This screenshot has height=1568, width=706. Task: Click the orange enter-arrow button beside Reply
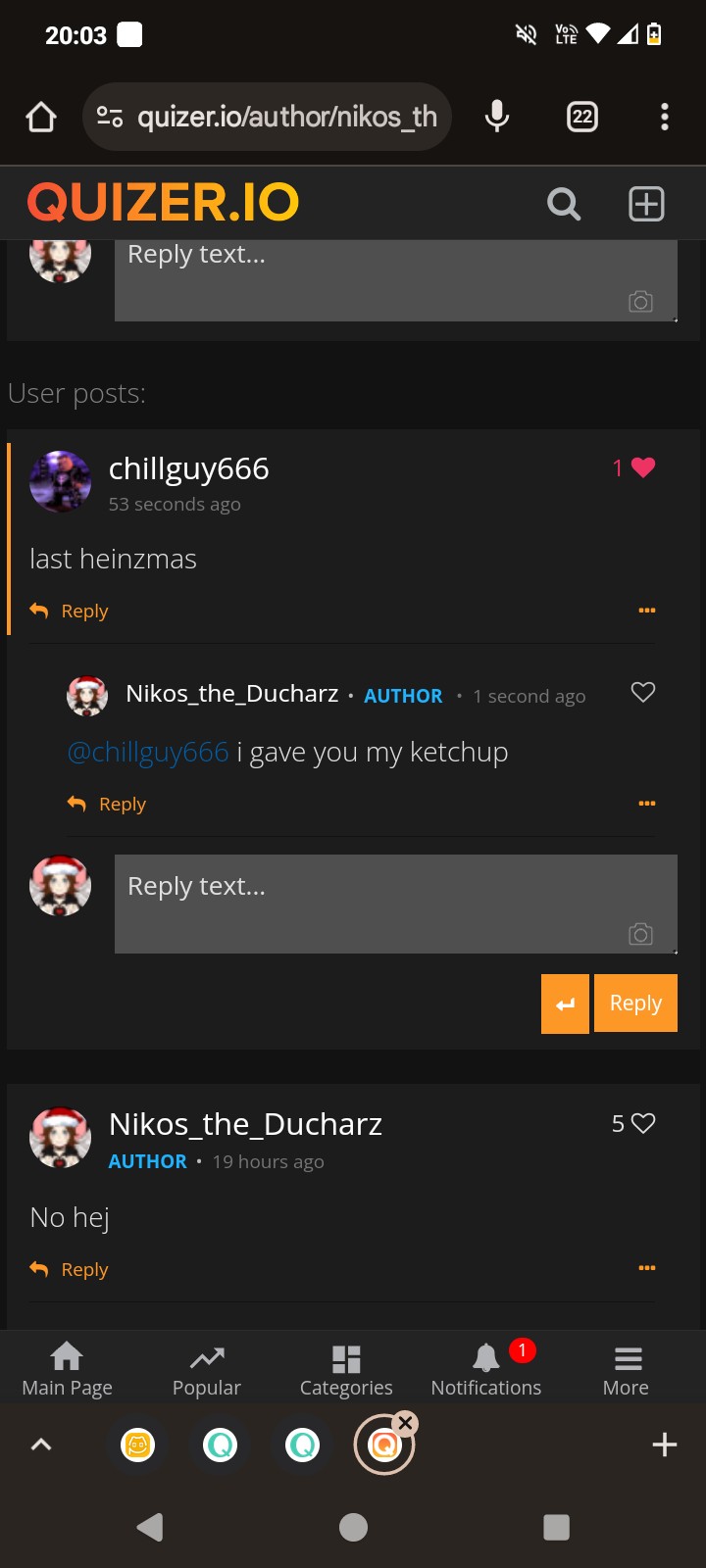click(565, 1004)
